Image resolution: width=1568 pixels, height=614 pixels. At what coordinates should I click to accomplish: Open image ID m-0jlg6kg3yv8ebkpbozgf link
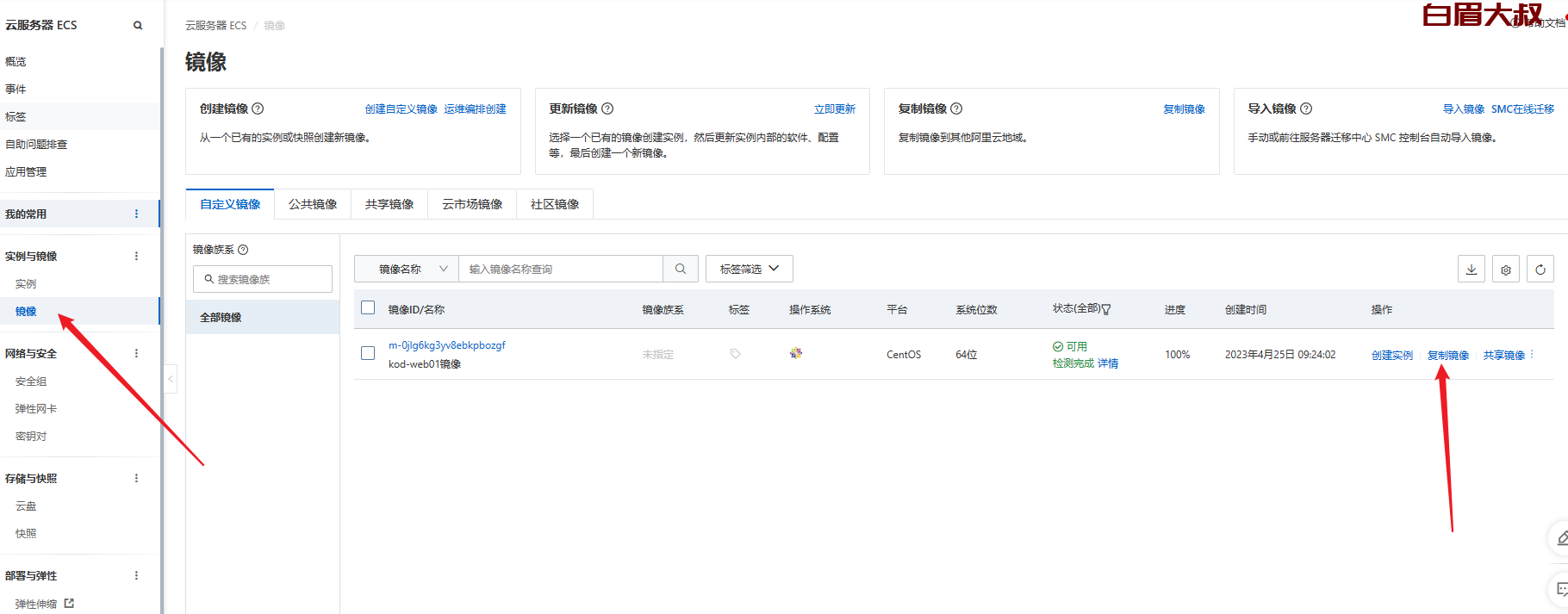point(446,345)
